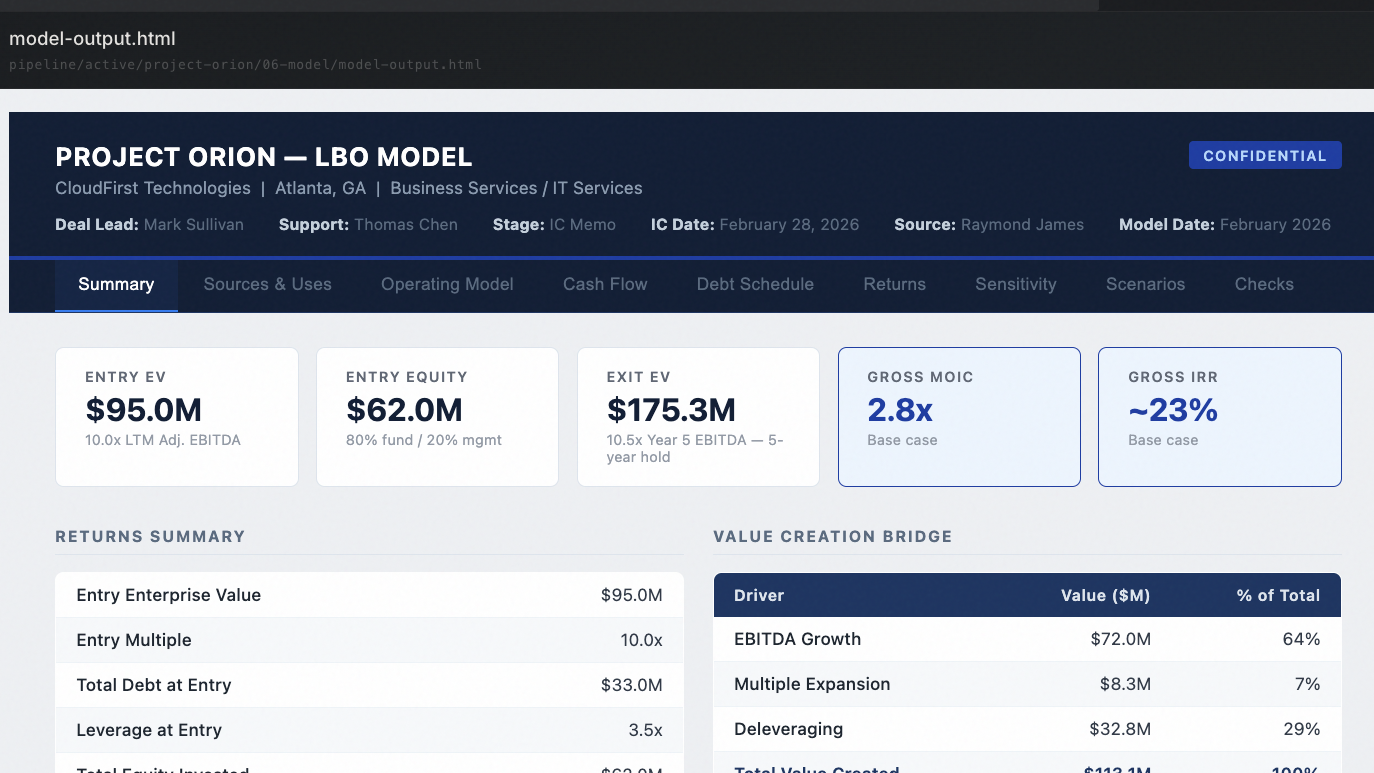
Task: Select the Cash Flow tab
Action: point(604,284)
